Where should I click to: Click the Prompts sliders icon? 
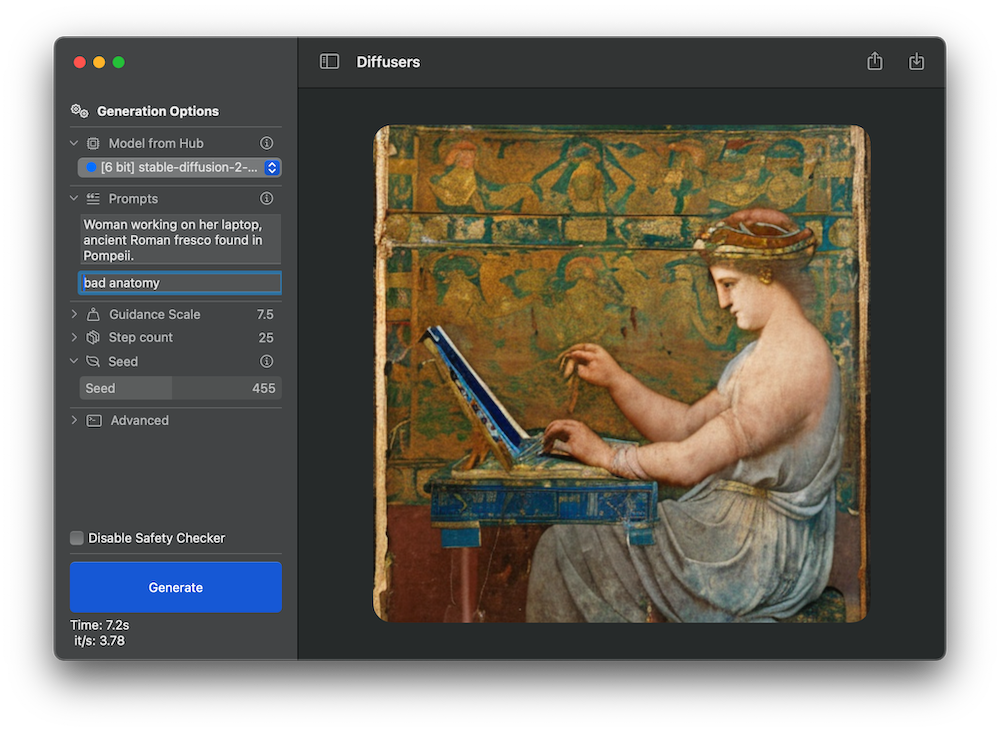91,198
